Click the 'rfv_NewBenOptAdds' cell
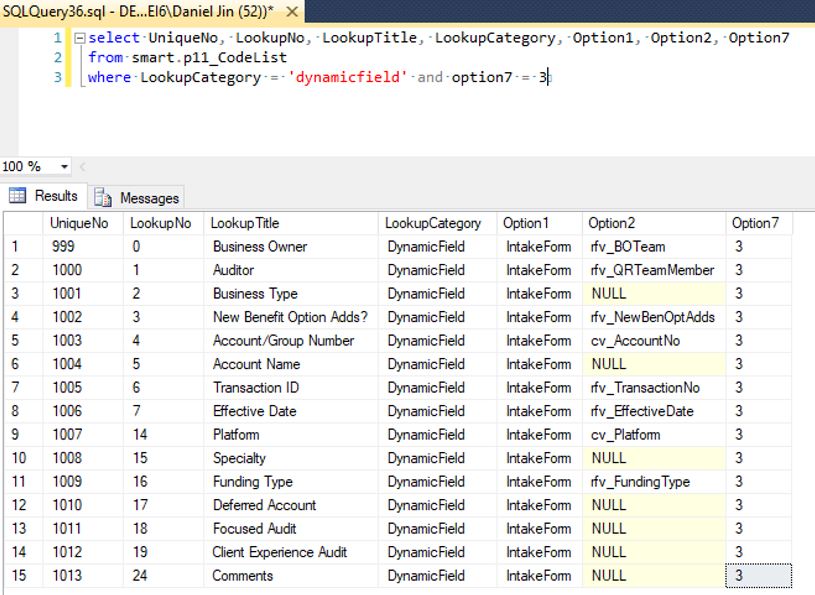Screen dimensions: 815x595 tap(653, 317)
